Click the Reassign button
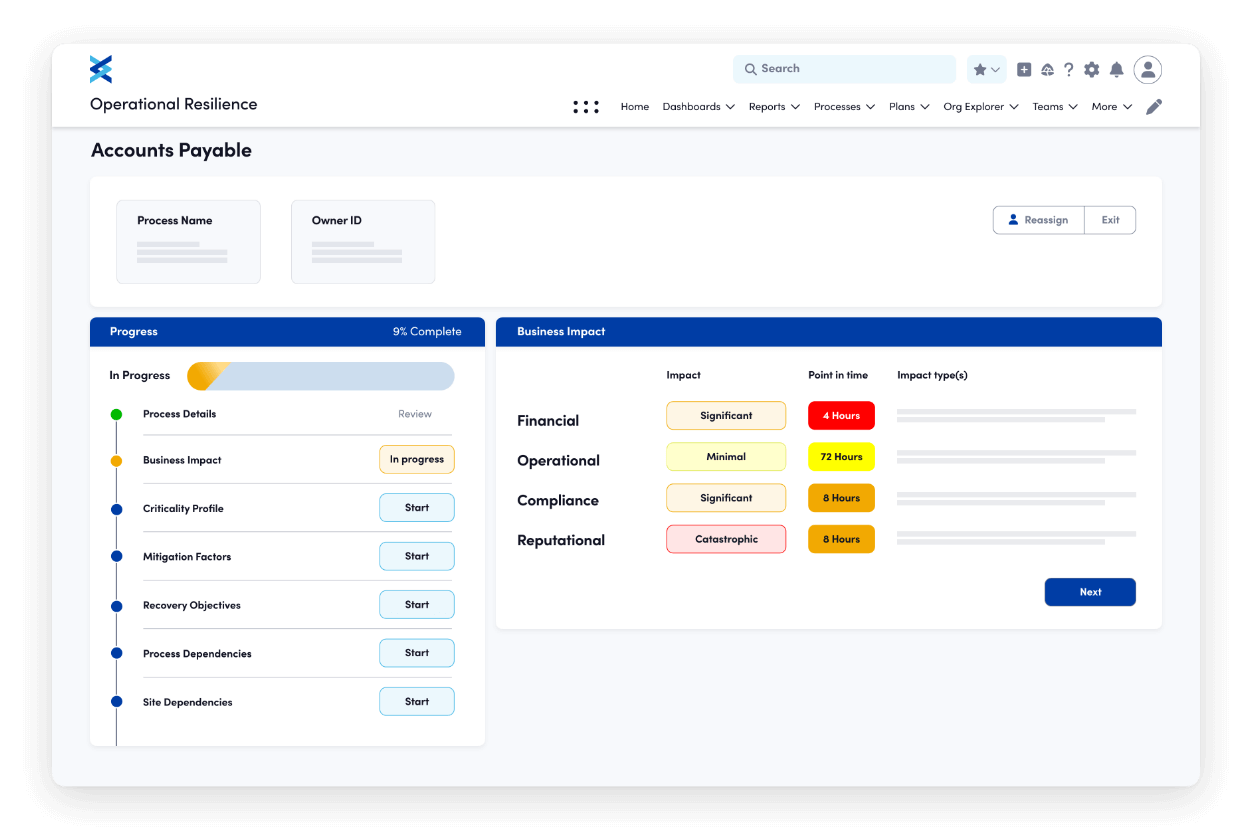 coord(1038,220)
